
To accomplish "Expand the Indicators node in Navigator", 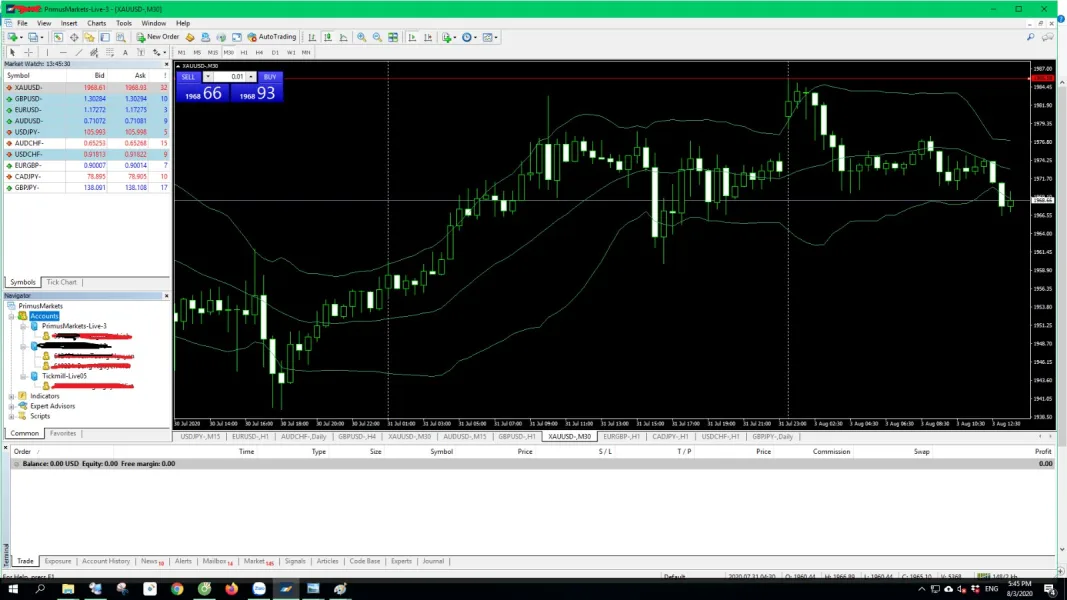I will click(11, 397).
